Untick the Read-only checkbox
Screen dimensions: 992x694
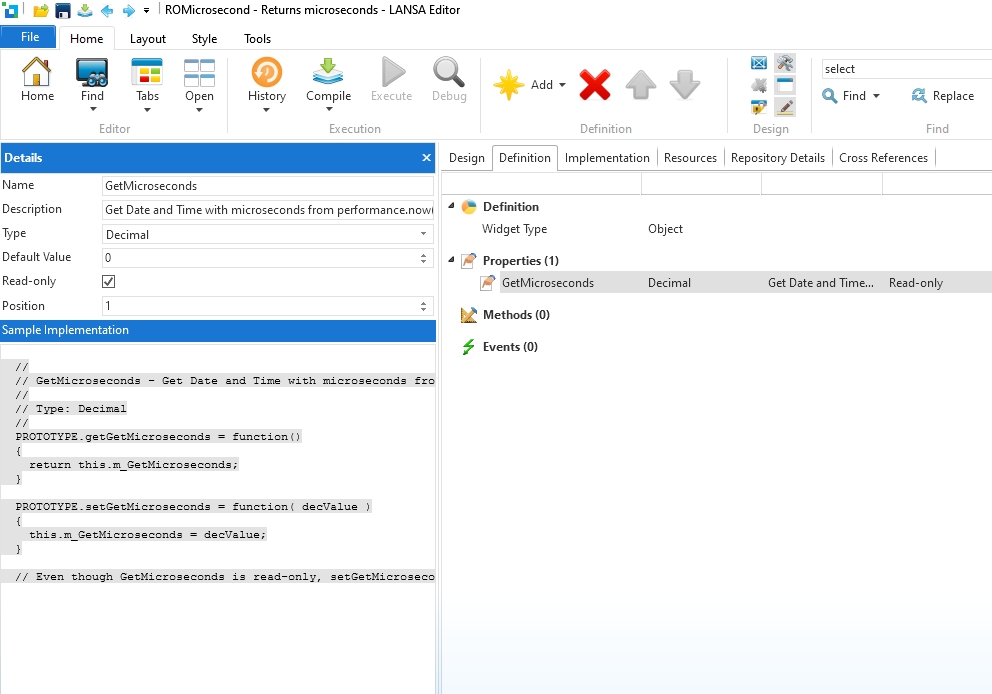tap(109, 282)
